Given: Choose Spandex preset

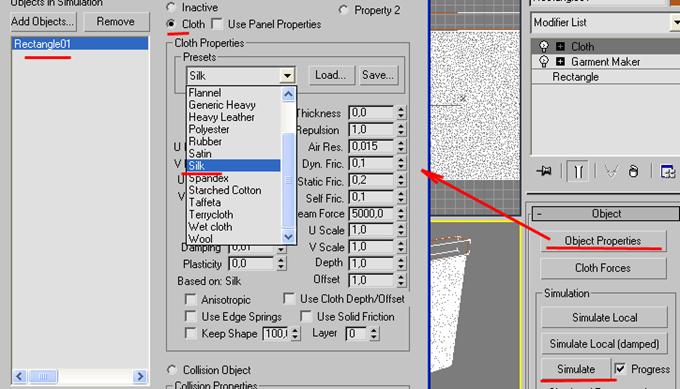Looking at the screenshot, I should (233, 178).
